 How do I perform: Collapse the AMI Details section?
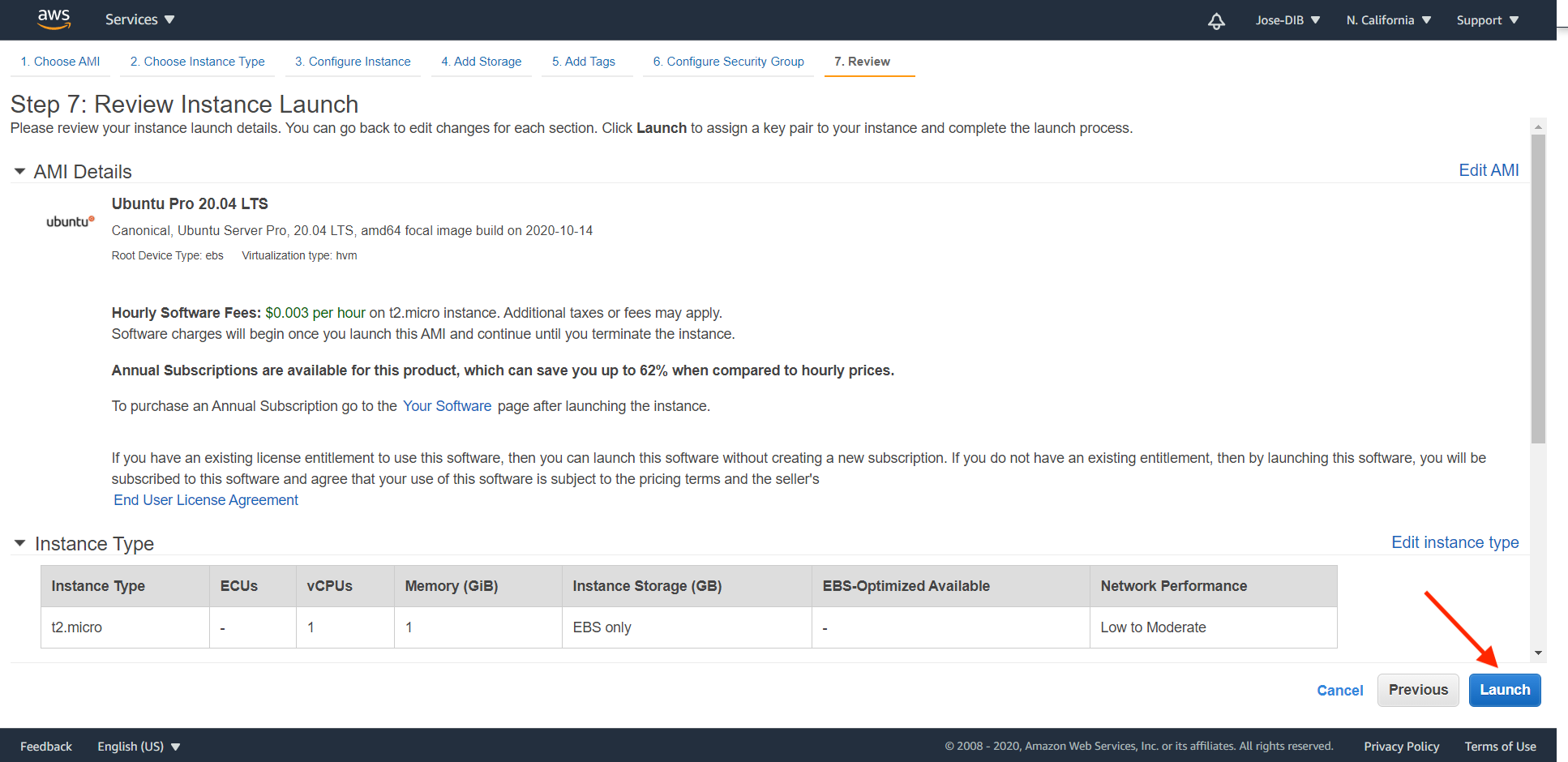click(x=19, y=172)
